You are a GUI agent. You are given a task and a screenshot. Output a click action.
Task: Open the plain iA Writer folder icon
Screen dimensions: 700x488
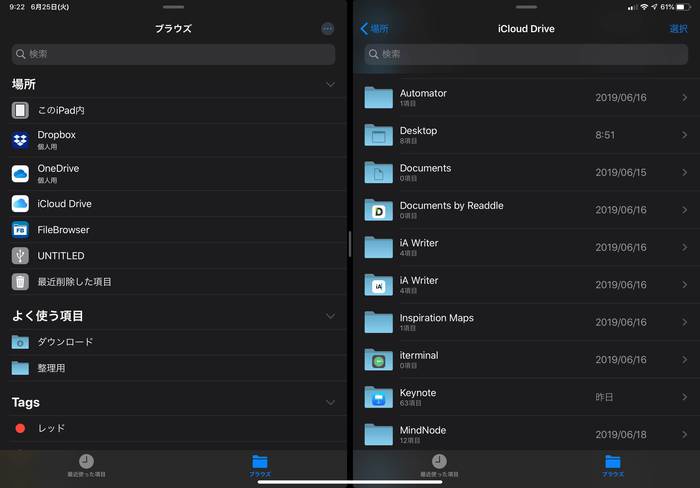tap(379, 247)
